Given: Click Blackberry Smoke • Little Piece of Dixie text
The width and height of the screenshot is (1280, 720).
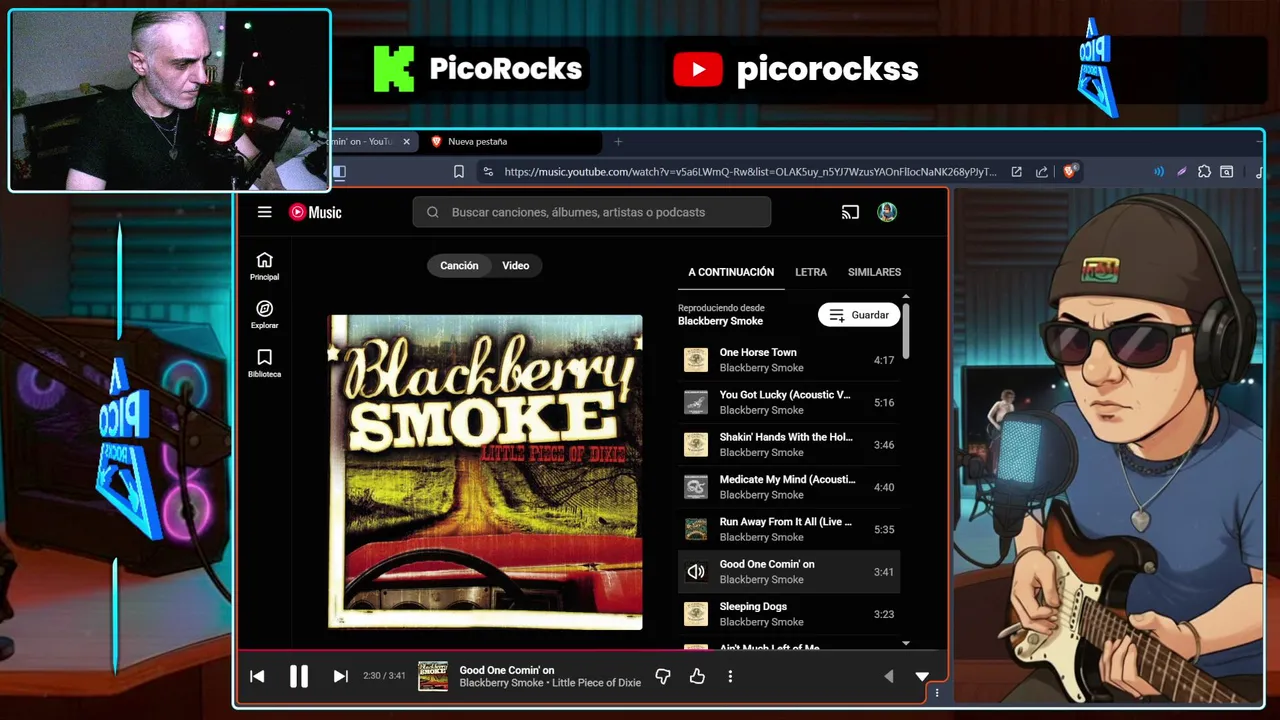Looking at the screenshot, I should pos(550,683).
